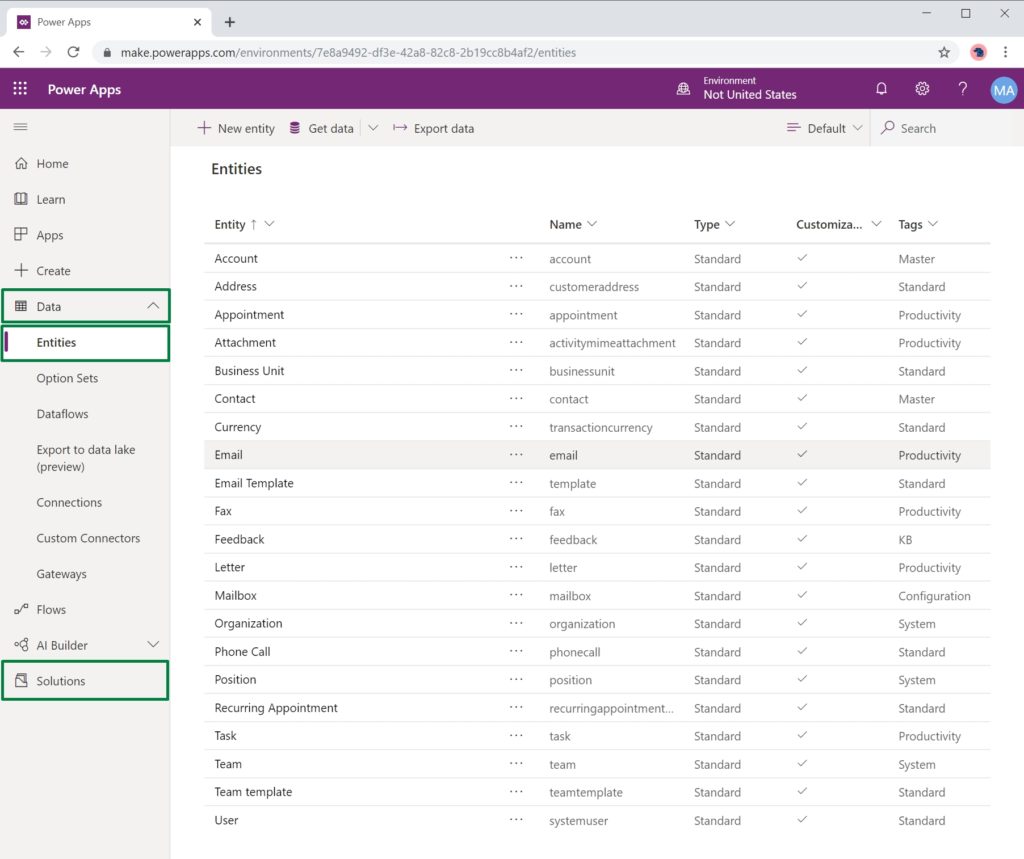The width and height of the screenshot is (1024, 859).
Task: Open the Organization entity
Action: point(248,623)
